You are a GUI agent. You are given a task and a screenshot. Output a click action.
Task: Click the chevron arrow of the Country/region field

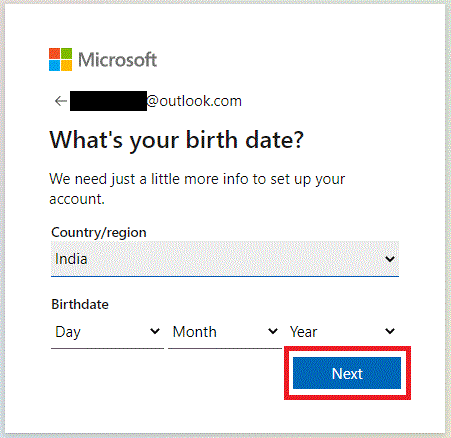[x=390, y=259]
